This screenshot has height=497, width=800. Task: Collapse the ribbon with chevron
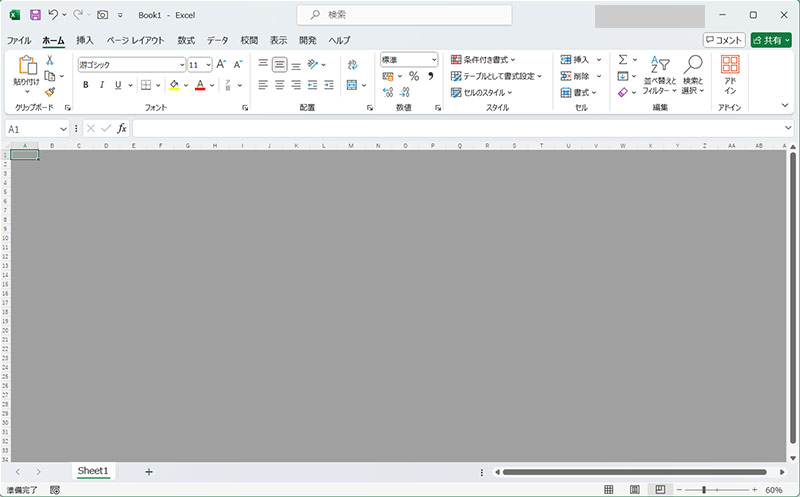pos(785,105)
